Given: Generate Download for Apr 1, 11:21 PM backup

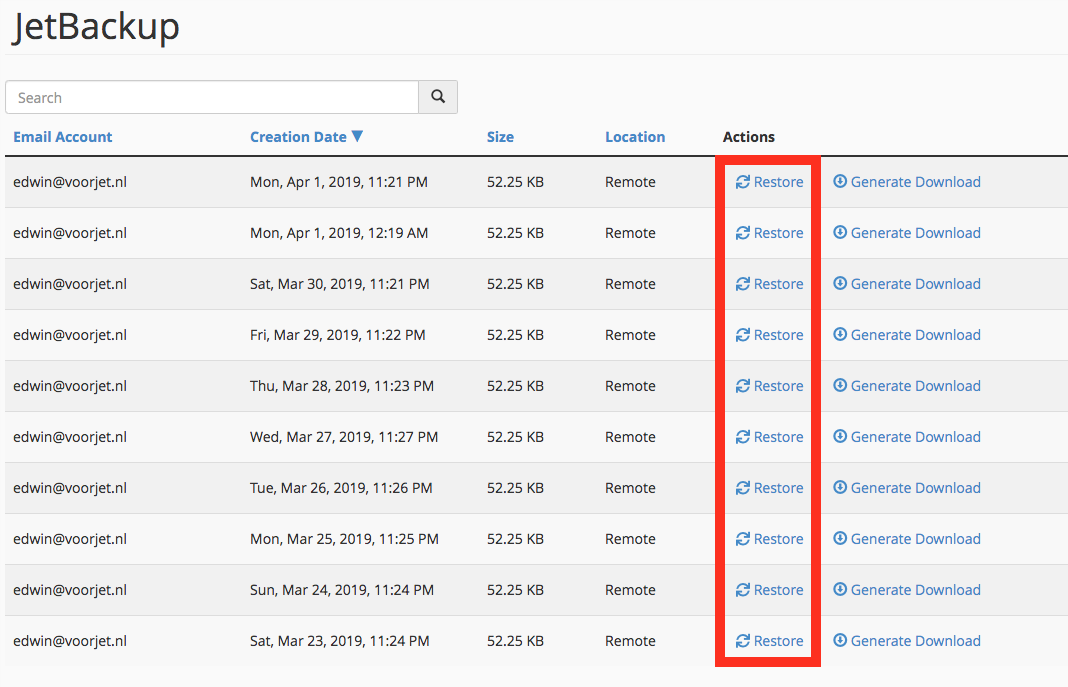Looking at the screenshot, I should point(907,182).
